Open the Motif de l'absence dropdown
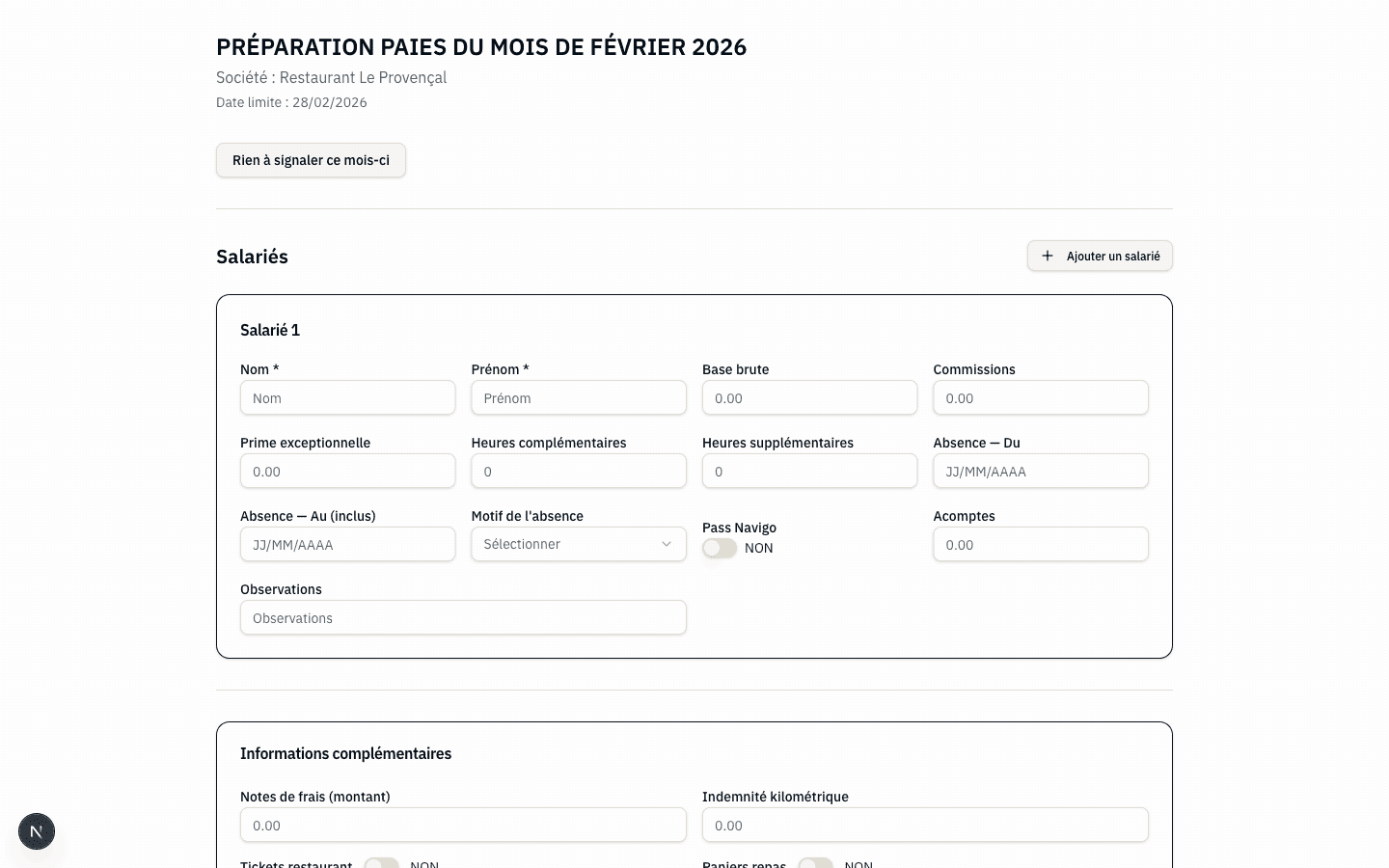 [579, 544]
